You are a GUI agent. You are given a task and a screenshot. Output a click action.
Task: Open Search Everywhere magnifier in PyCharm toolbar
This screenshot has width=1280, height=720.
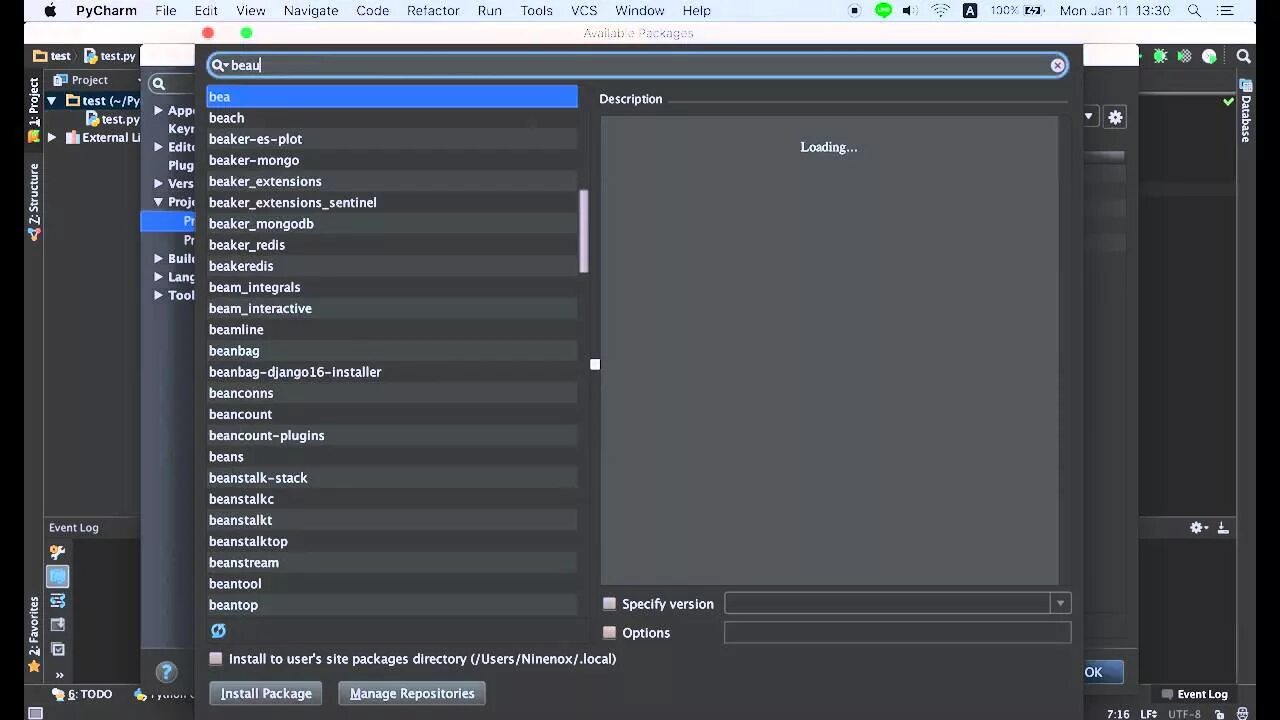coord(1243,56)
